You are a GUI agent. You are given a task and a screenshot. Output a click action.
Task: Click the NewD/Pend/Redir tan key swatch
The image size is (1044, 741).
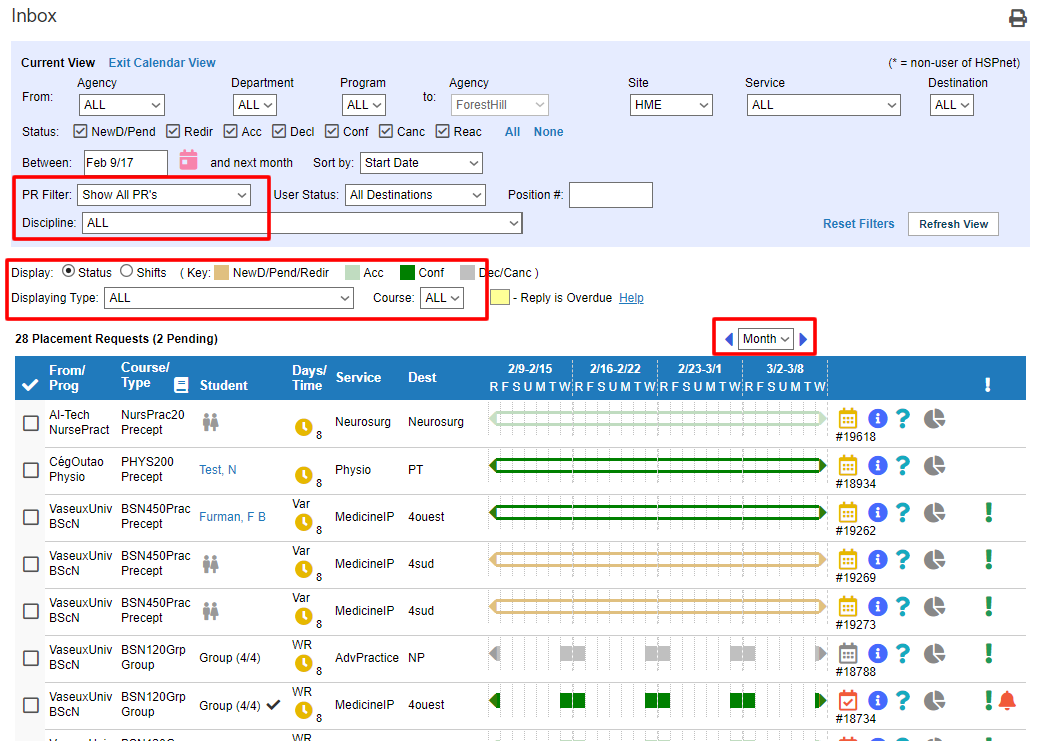(222, 272)
